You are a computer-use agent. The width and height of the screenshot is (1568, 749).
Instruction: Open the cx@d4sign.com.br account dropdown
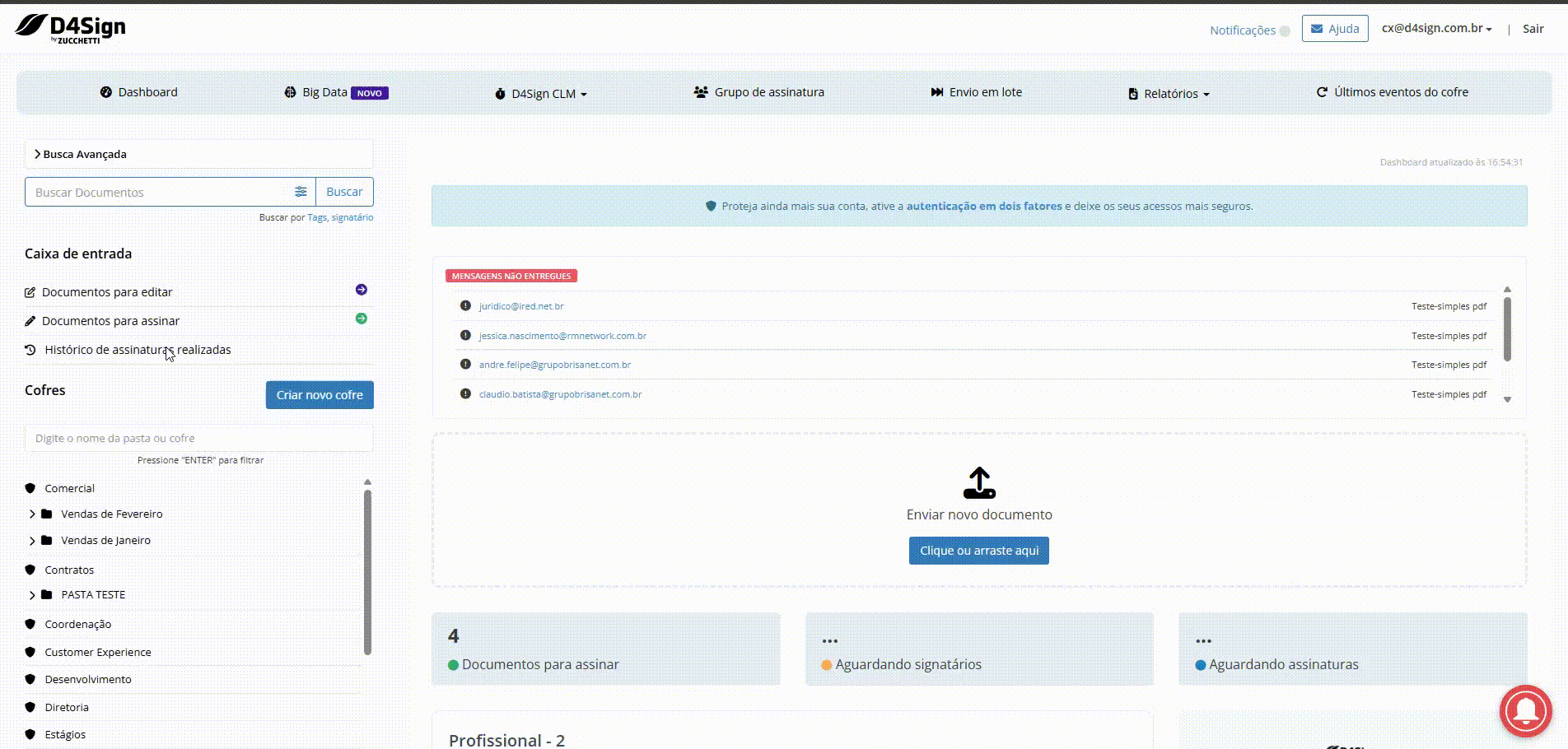pos(1436,28)
